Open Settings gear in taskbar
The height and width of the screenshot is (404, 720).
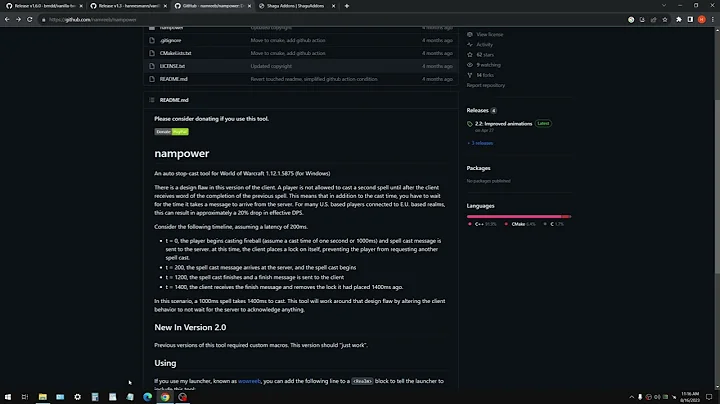tap(78, 397)
